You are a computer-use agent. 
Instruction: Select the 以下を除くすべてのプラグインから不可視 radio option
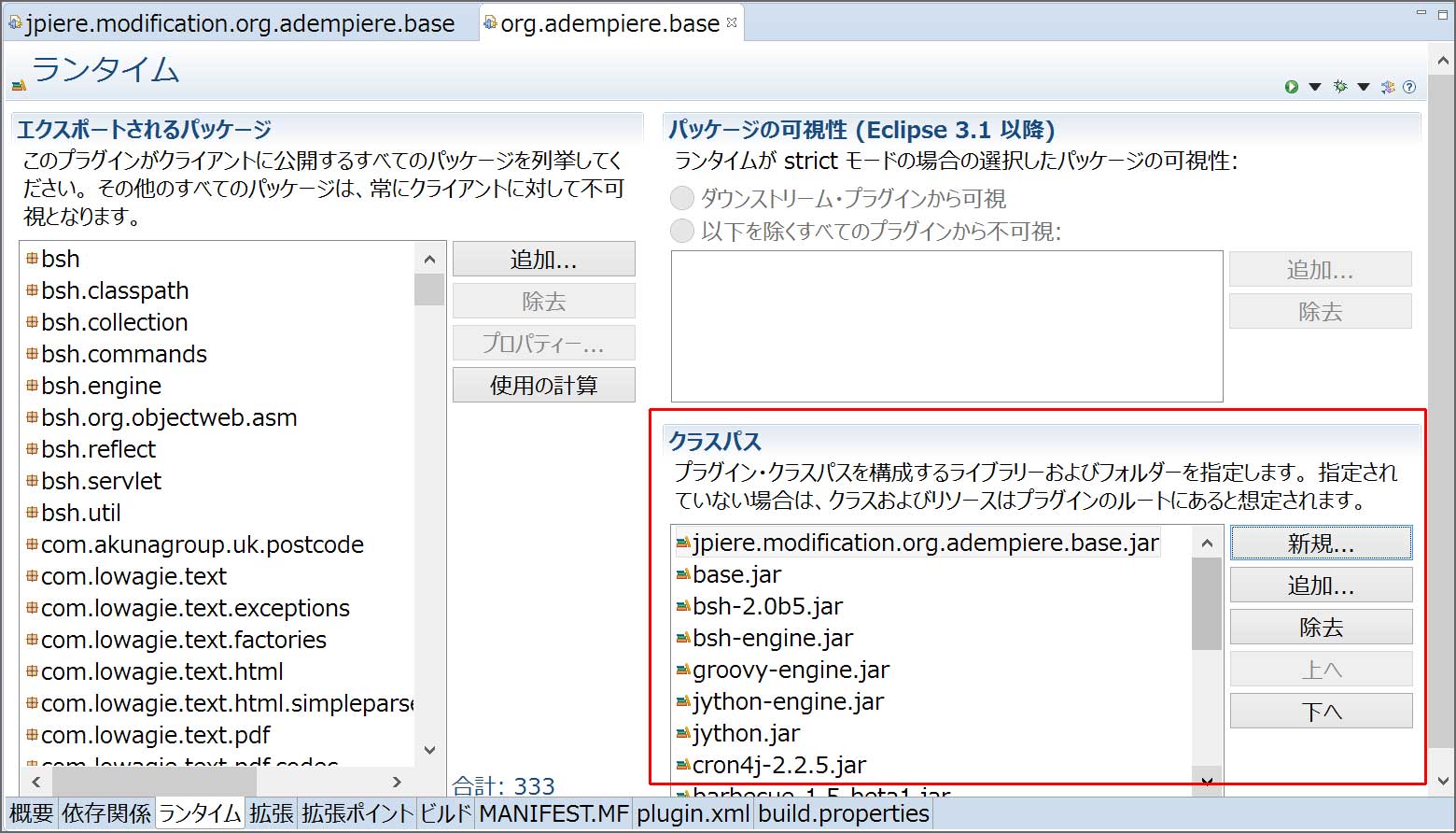[x=683, y=231]
